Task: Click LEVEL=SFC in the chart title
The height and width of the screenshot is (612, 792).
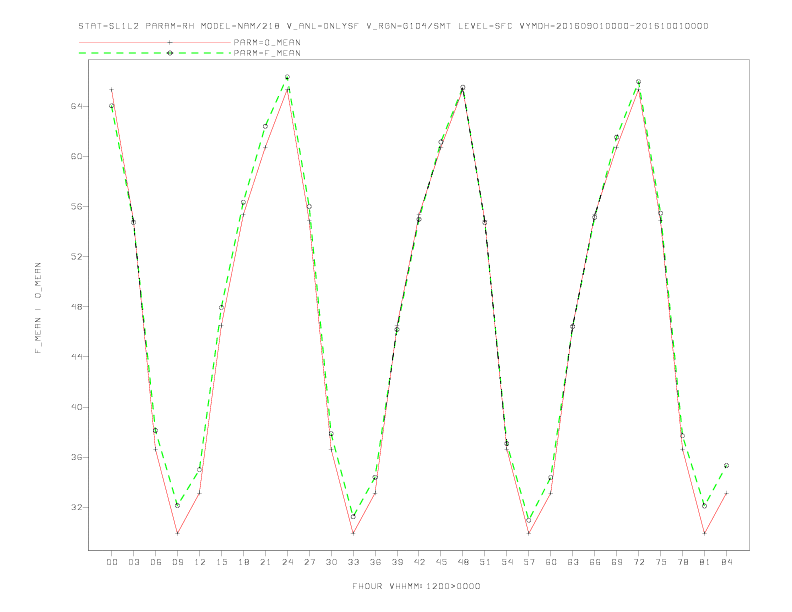Action: 485,26
